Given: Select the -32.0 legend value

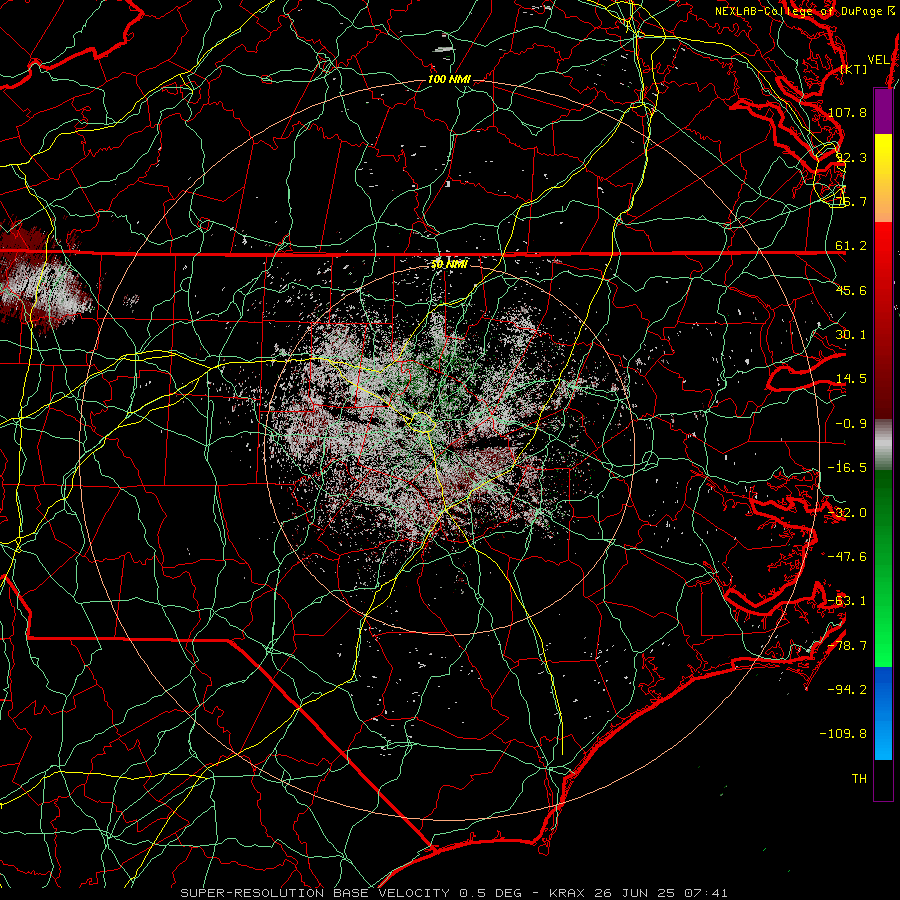Looking at the screenshot, I should tap(847, 513).
